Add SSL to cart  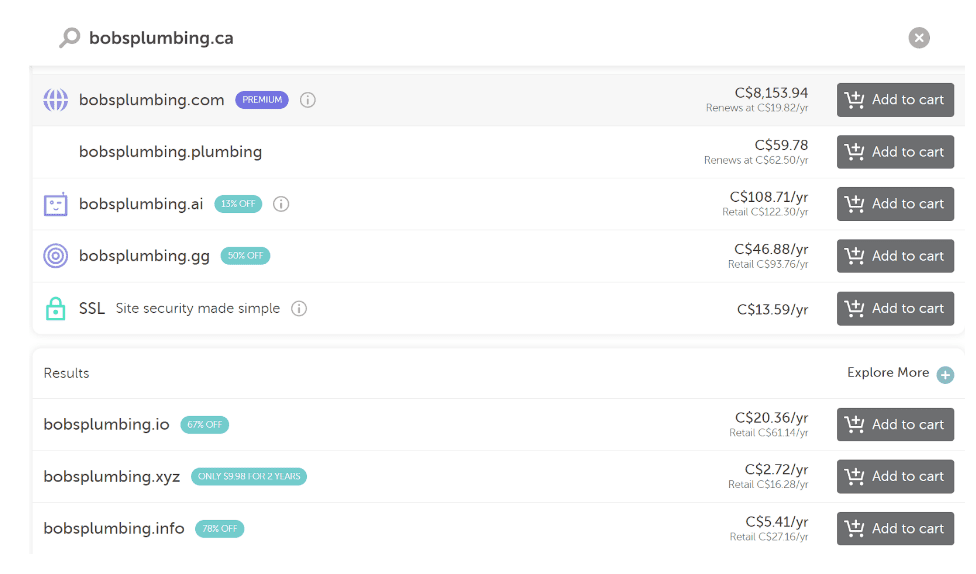pos(895,308)
